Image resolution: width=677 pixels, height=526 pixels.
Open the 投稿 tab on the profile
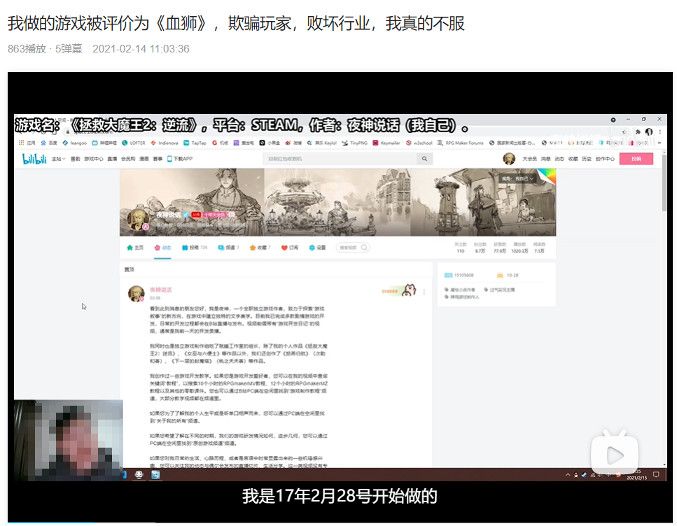194,247
